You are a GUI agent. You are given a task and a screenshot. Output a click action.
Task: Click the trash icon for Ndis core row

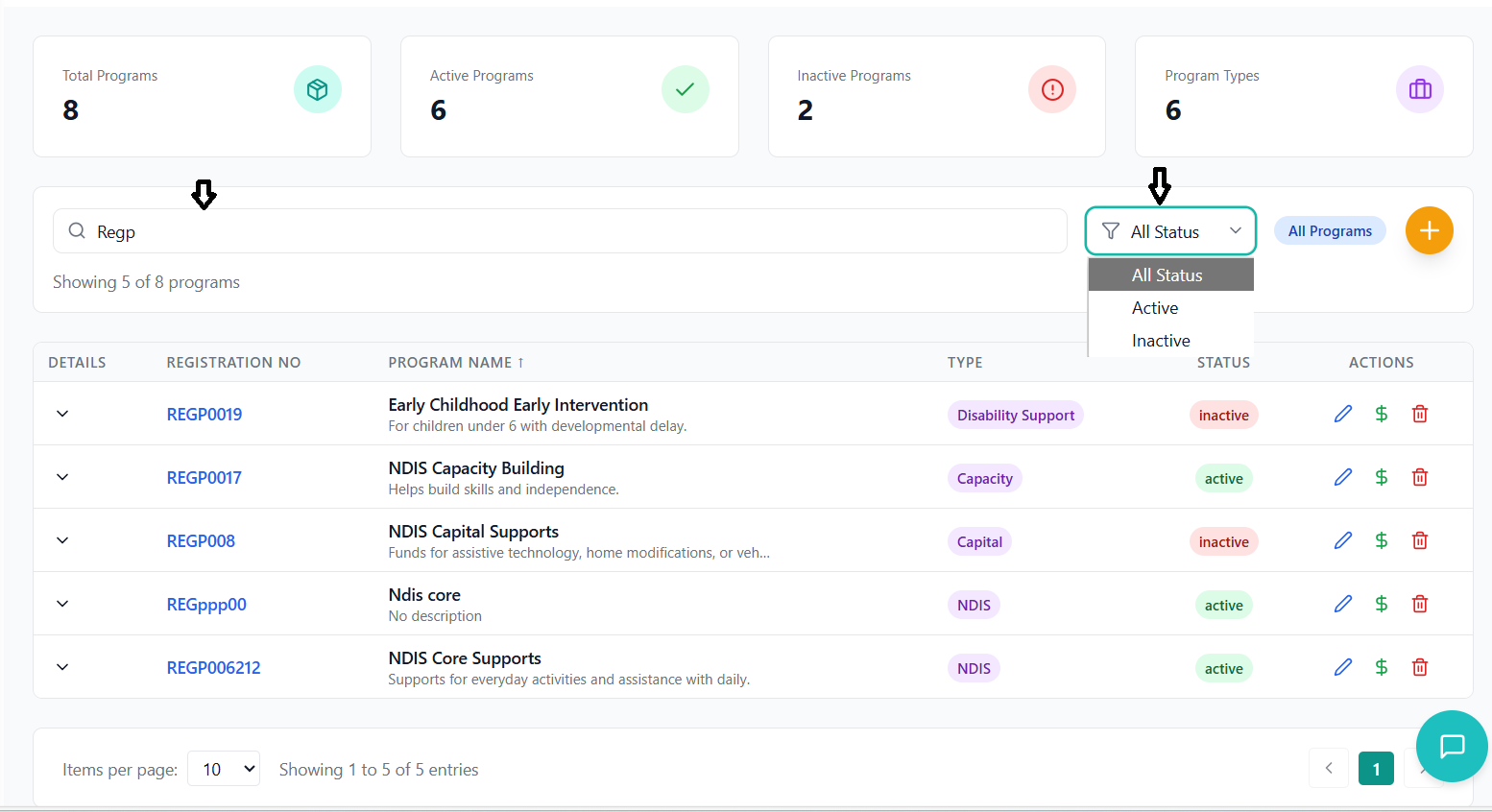click(1419, 604)
